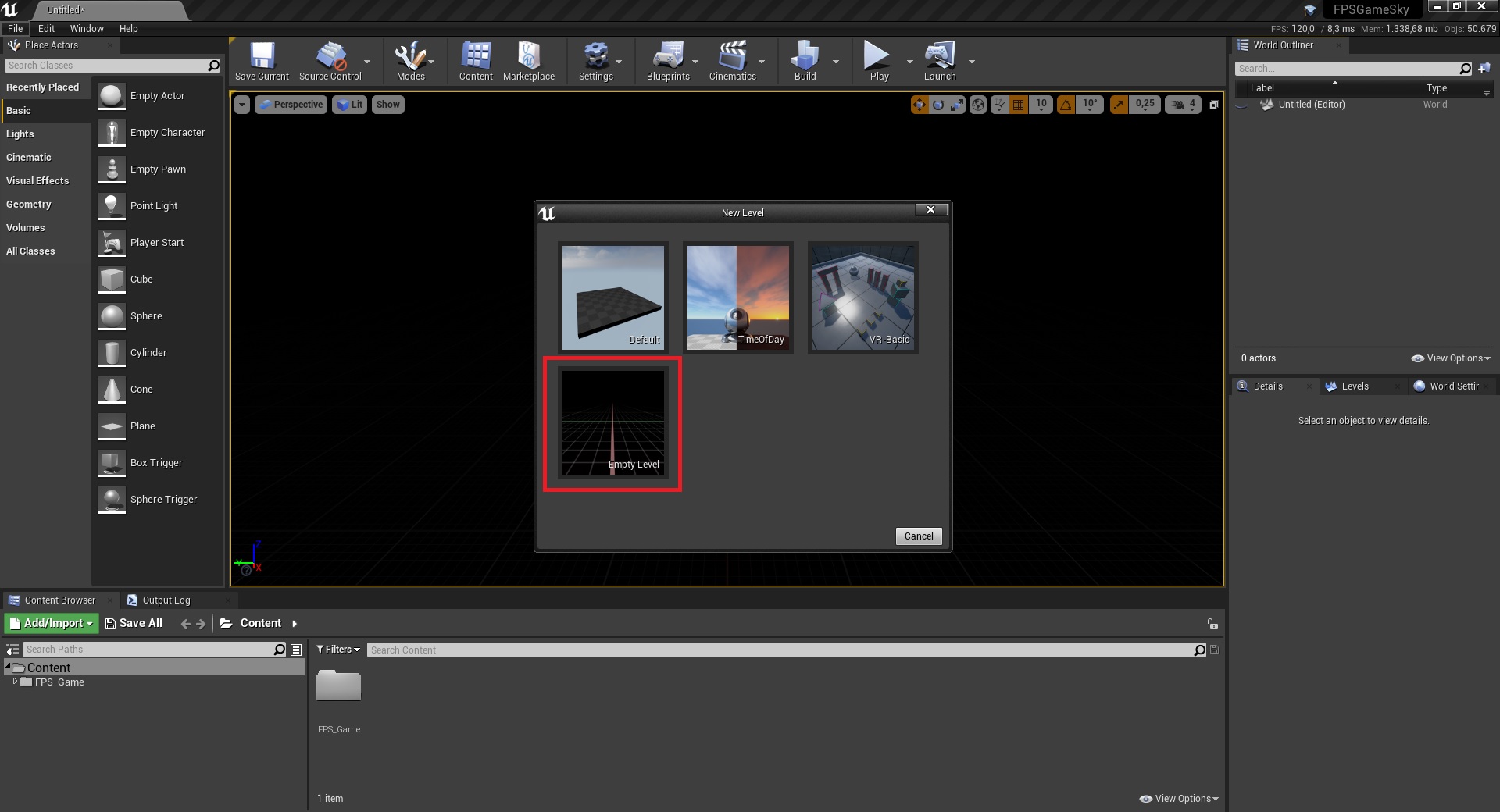1500x812 pixels.
Task: Open the File menu
Action: pyautogui.click(x=15, y=28)
